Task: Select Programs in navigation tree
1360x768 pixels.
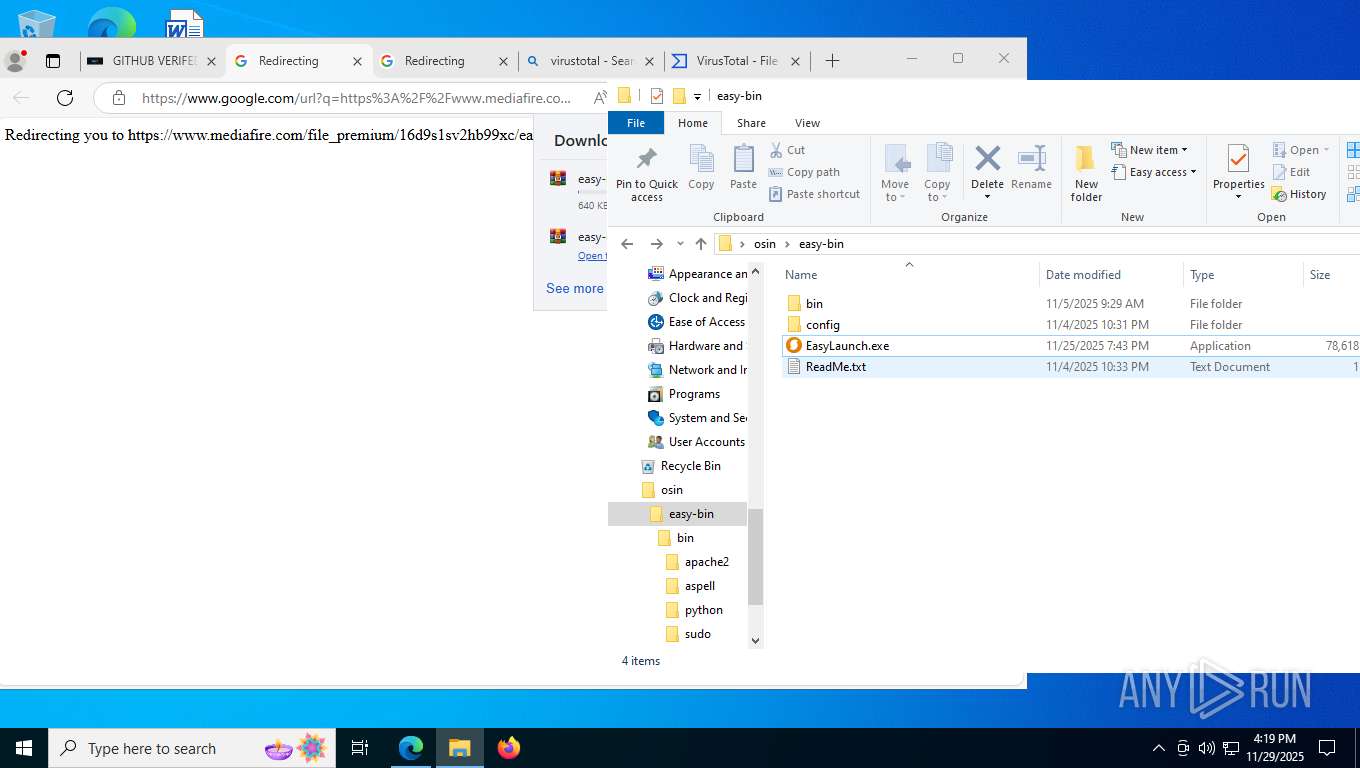Action: point(694,394)
